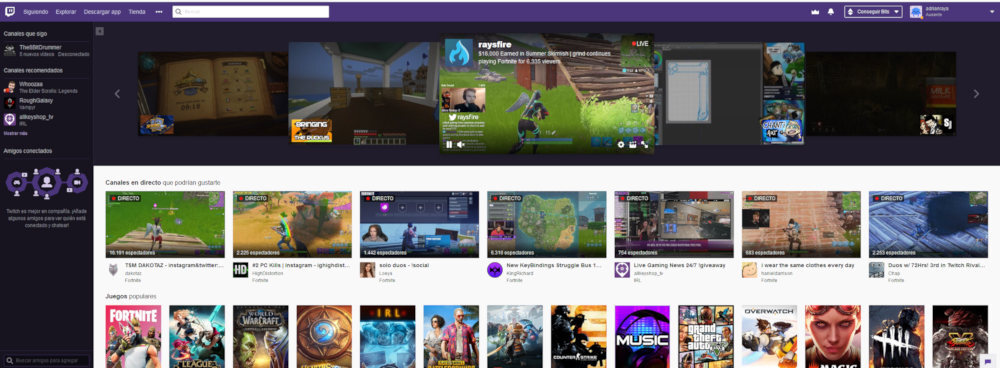The image size is (1000, 368).
Task: Toggle fullscreen on featured player
Action: click(645, 145)
